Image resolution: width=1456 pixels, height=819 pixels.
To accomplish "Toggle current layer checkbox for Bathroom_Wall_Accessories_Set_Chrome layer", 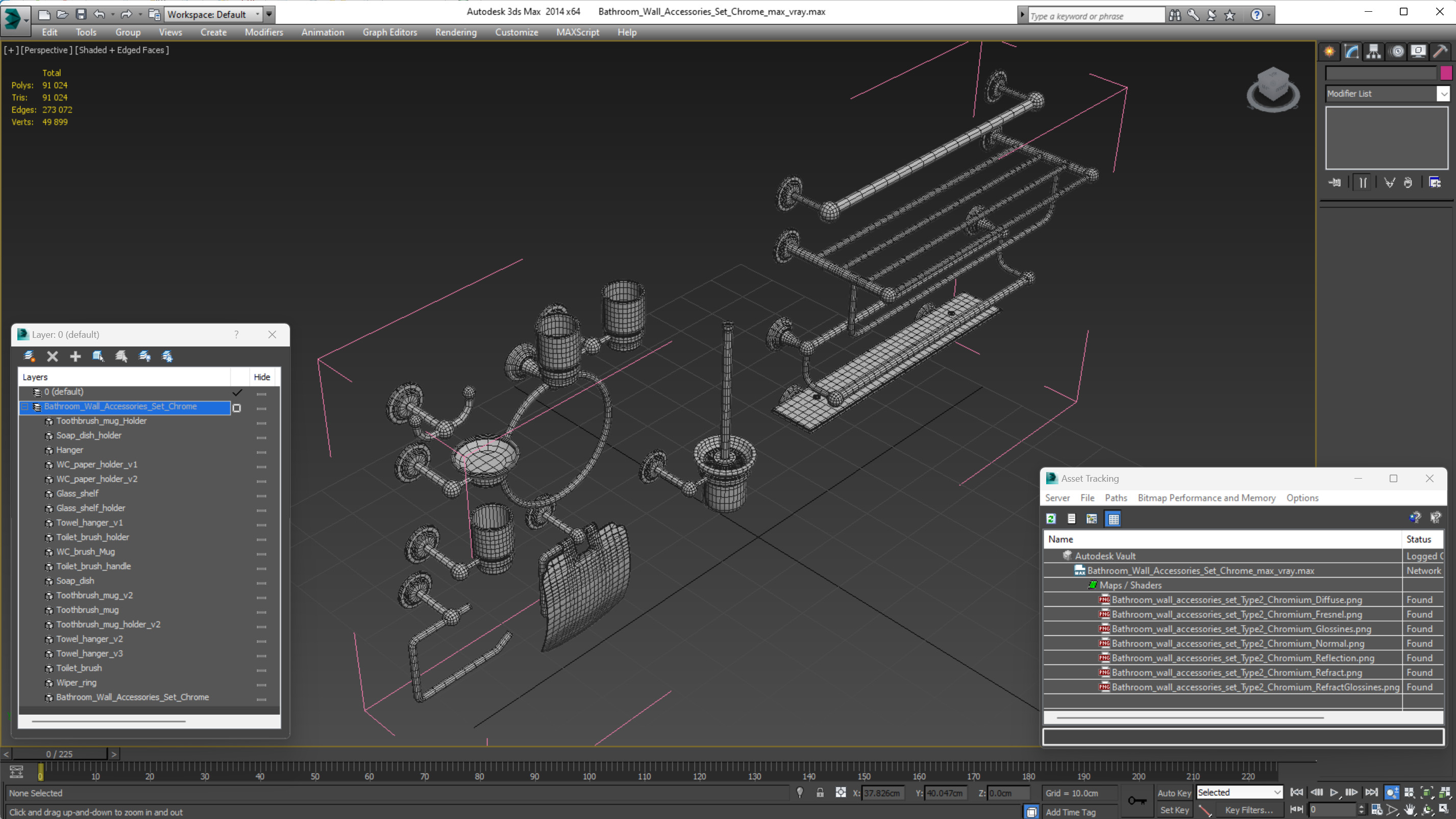I will [237, 407].
